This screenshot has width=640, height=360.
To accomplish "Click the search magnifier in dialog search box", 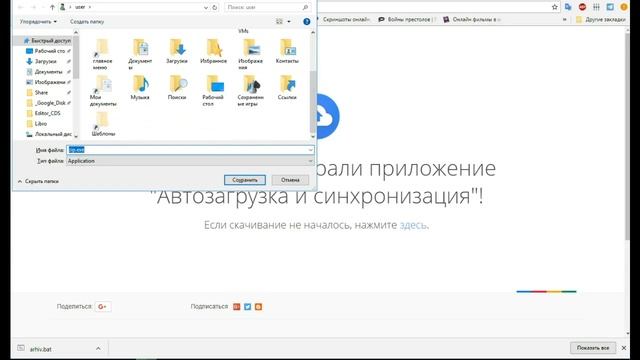I will click(305, 7).
